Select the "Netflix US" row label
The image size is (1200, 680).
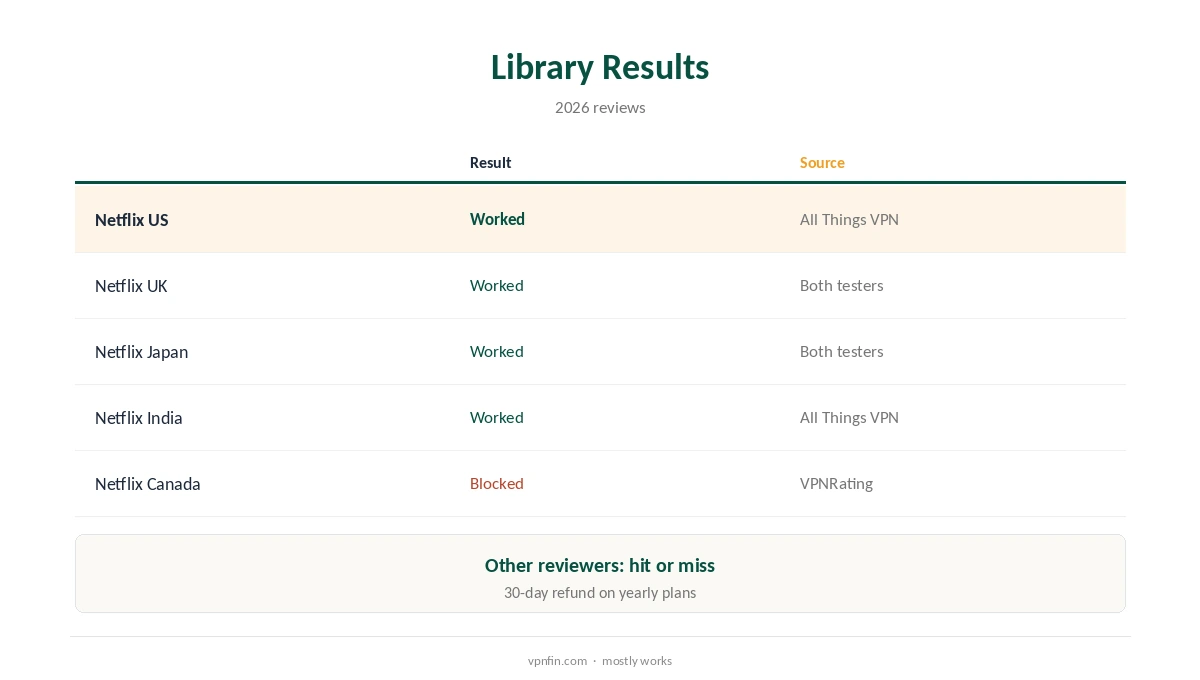[131, 220]
